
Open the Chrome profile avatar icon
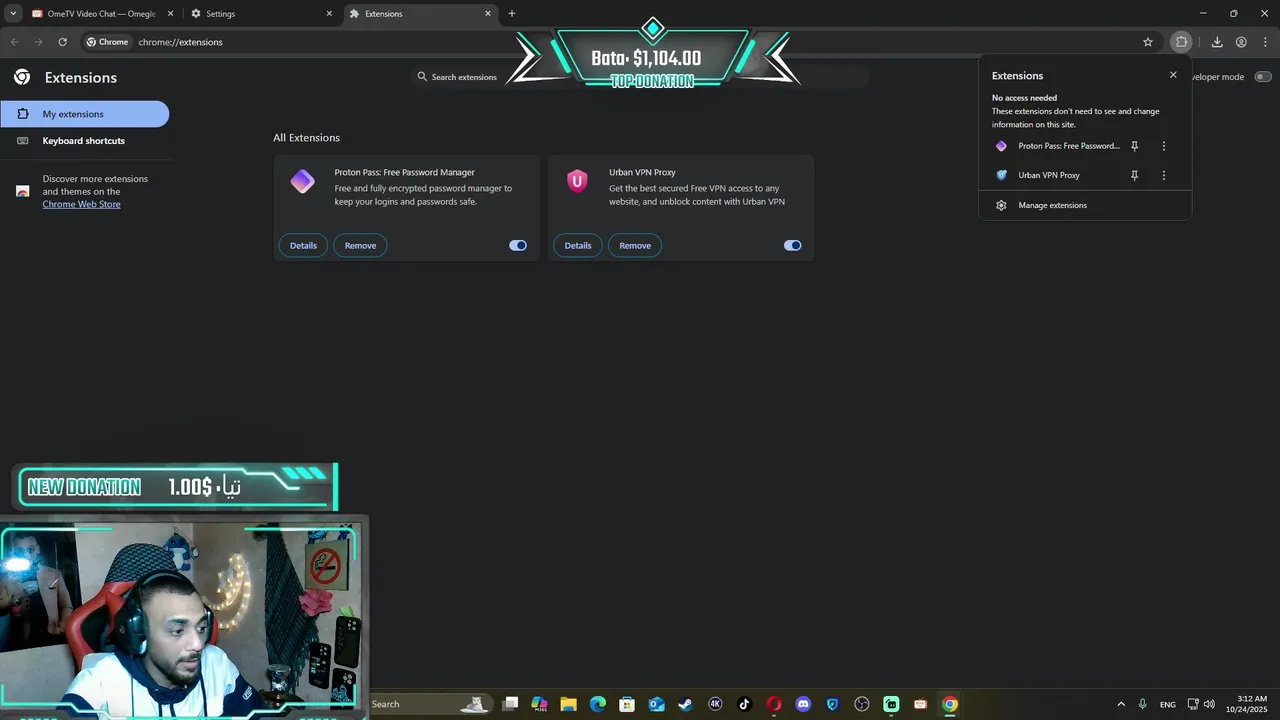1241,42
